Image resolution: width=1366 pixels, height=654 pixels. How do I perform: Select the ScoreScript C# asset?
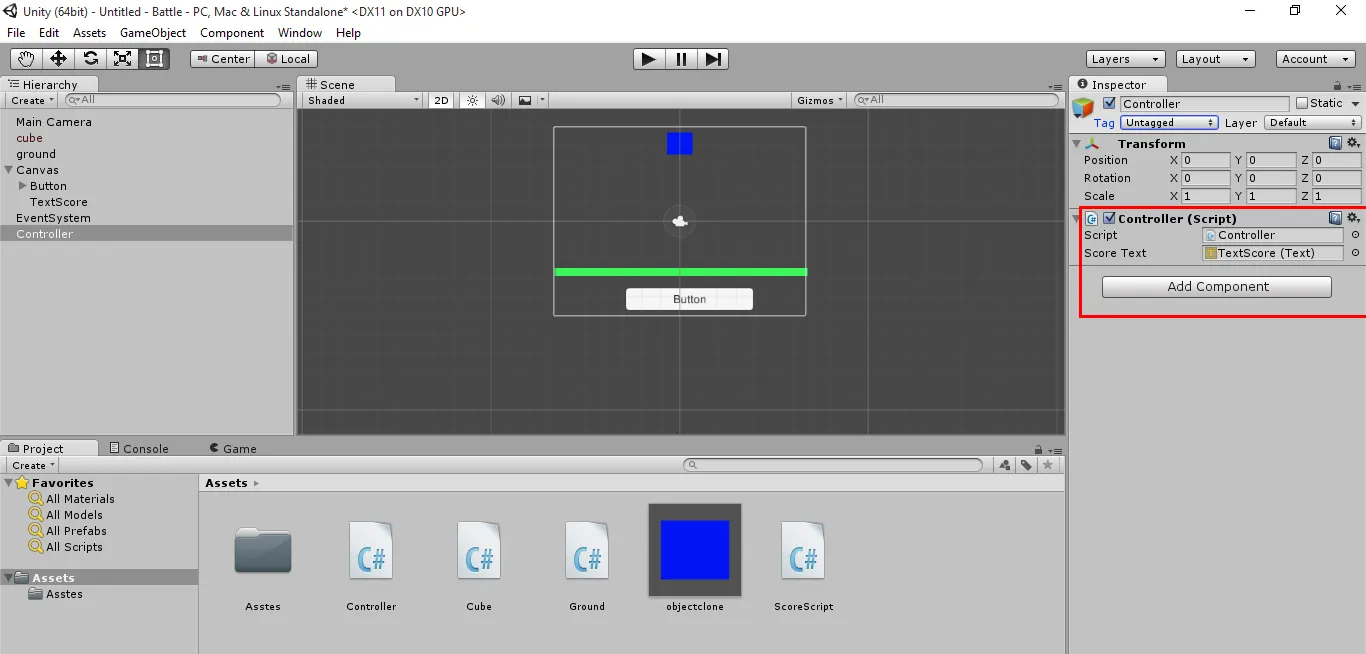(803, 550)
